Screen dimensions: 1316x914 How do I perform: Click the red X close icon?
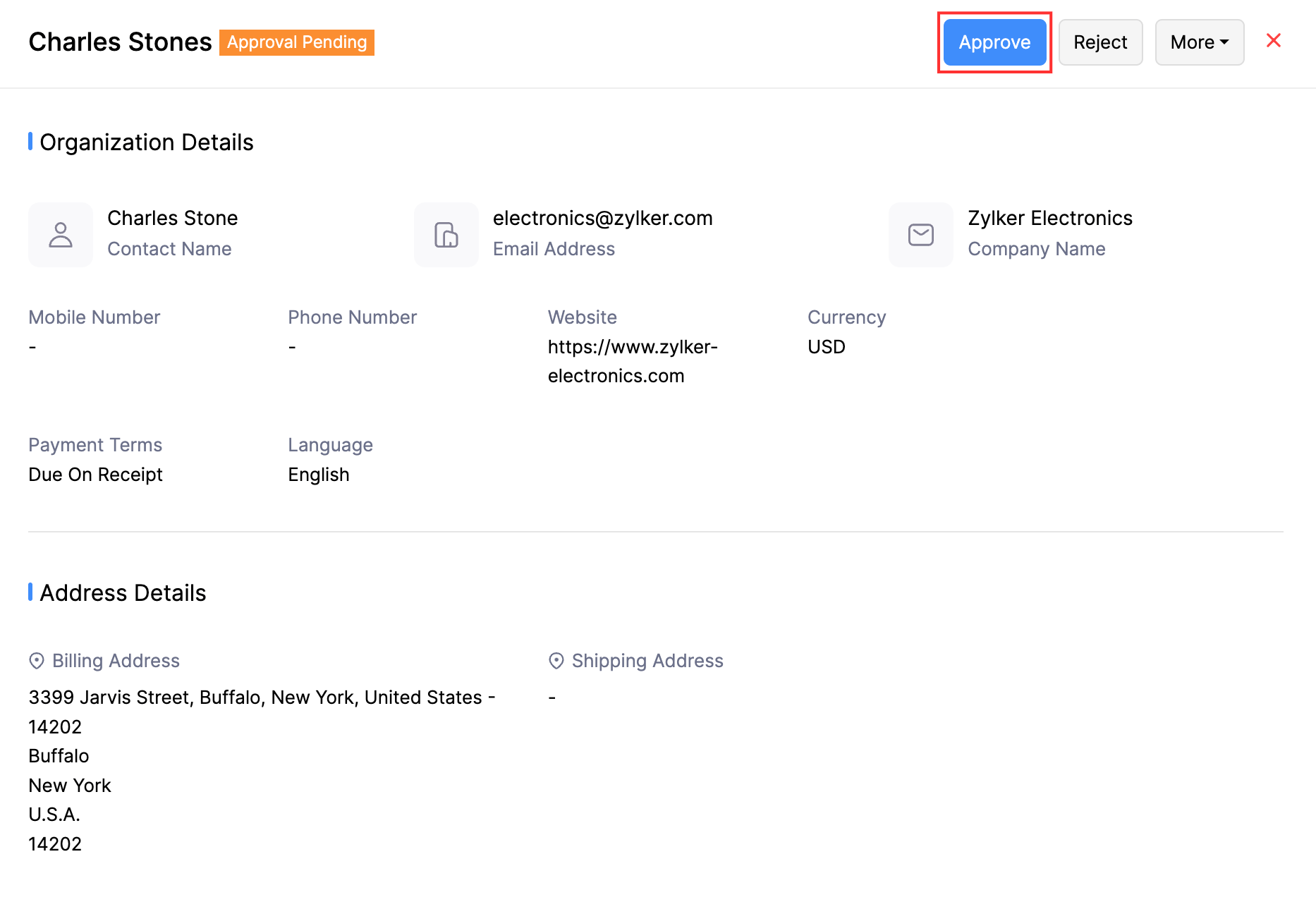tap(1274, 41)
